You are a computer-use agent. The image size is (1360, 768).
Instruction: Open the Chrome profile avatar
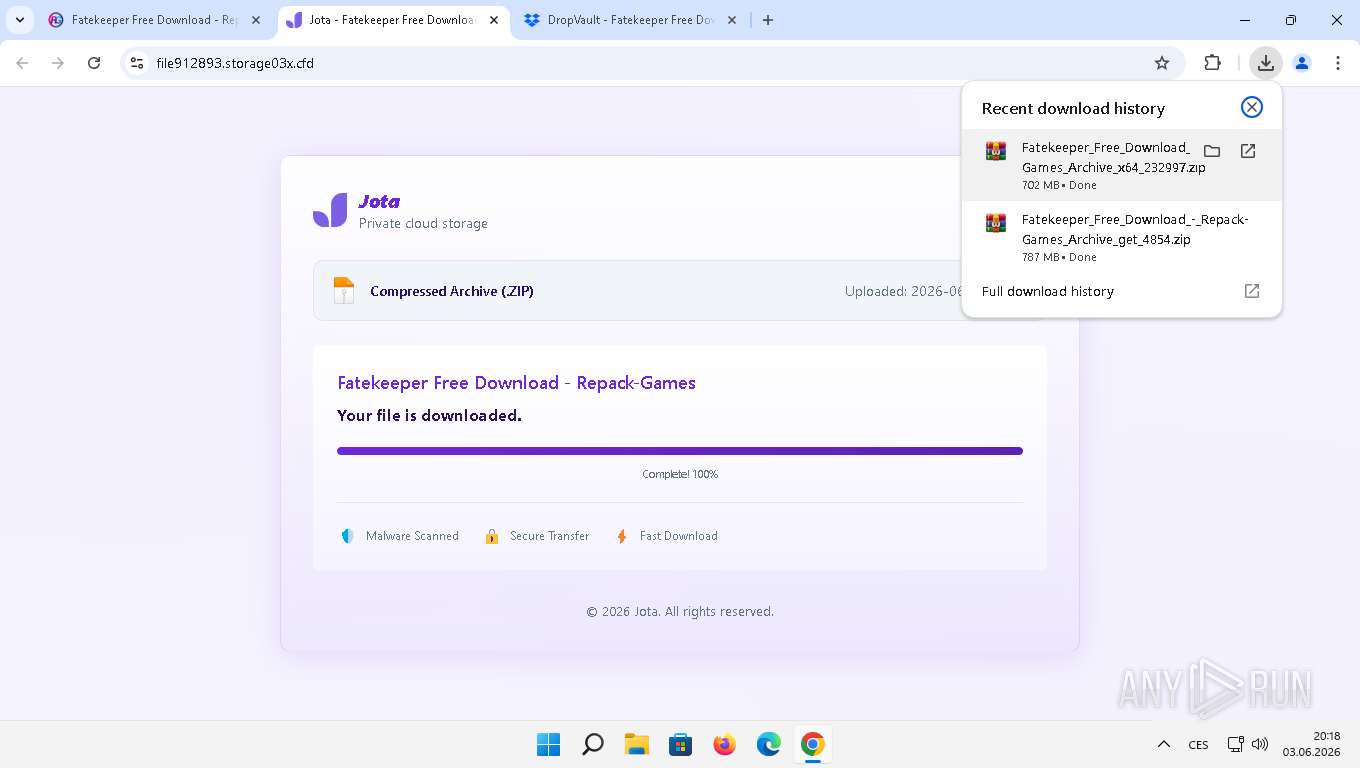point(1302,63)
